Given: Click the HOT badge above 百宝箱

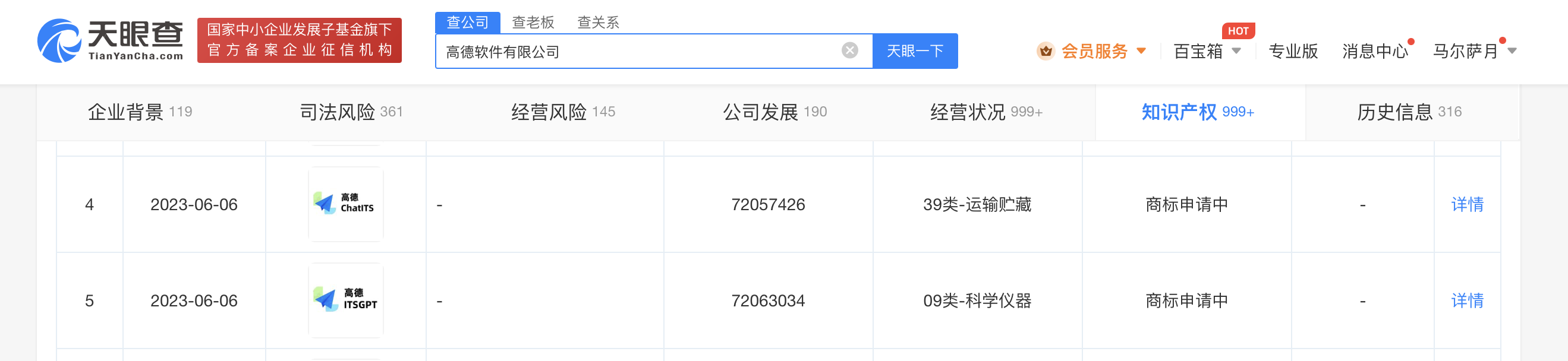Looking at the screenshot, I should coord(1238,30).
